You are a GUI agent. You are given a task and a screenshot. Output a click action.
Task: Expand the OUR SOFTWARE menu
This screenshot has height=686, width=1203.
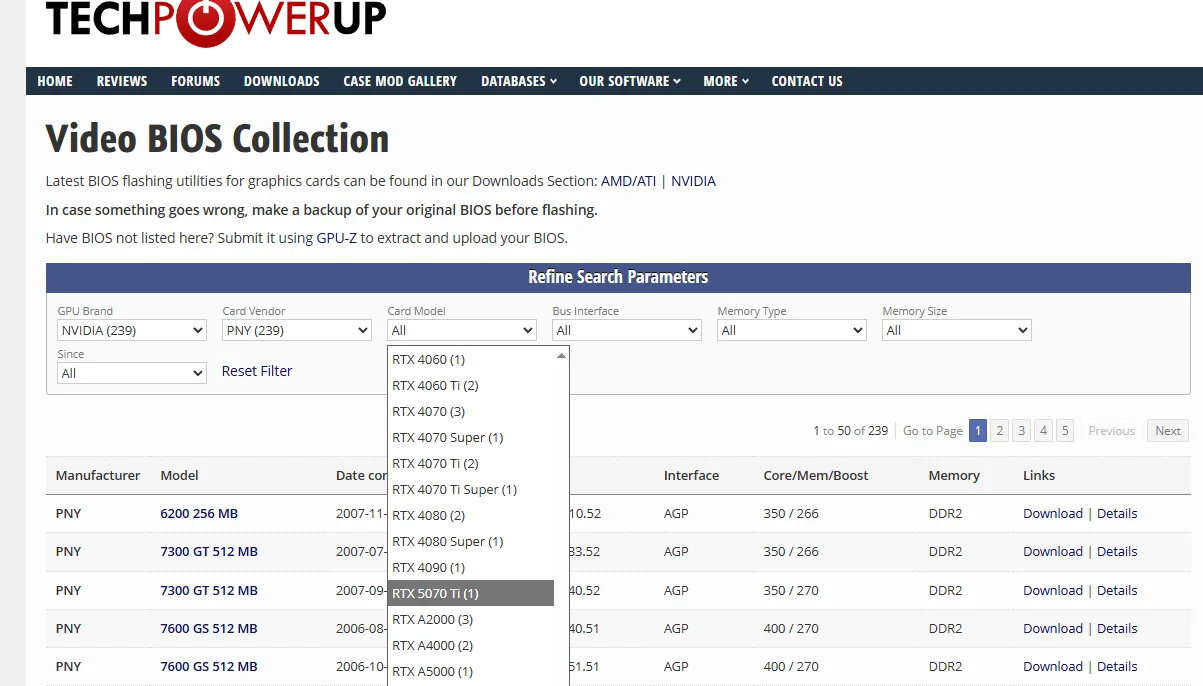pos(630,81)
